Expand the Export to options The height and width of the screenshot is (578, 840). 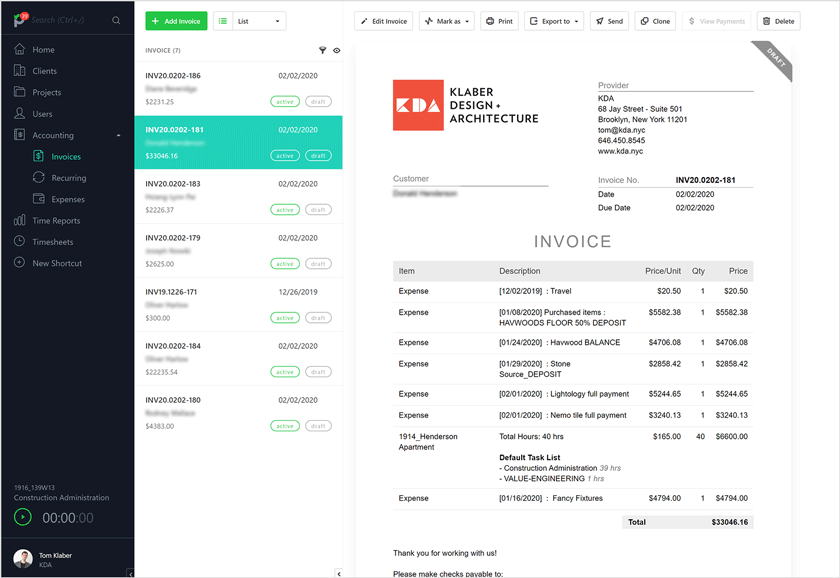coord(554,20)
